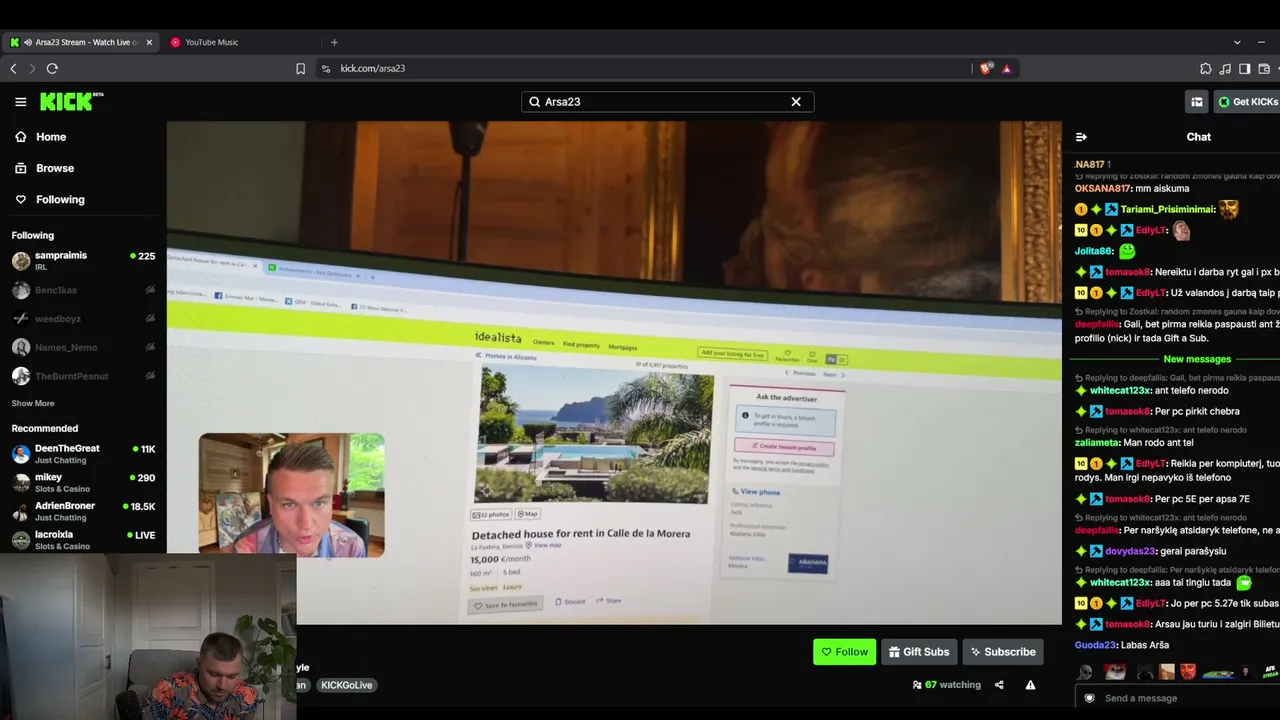This screenshot has width=1280, height=720.
Task: Open Benc1kas channel in Following list
Action: tap(83, 290)
